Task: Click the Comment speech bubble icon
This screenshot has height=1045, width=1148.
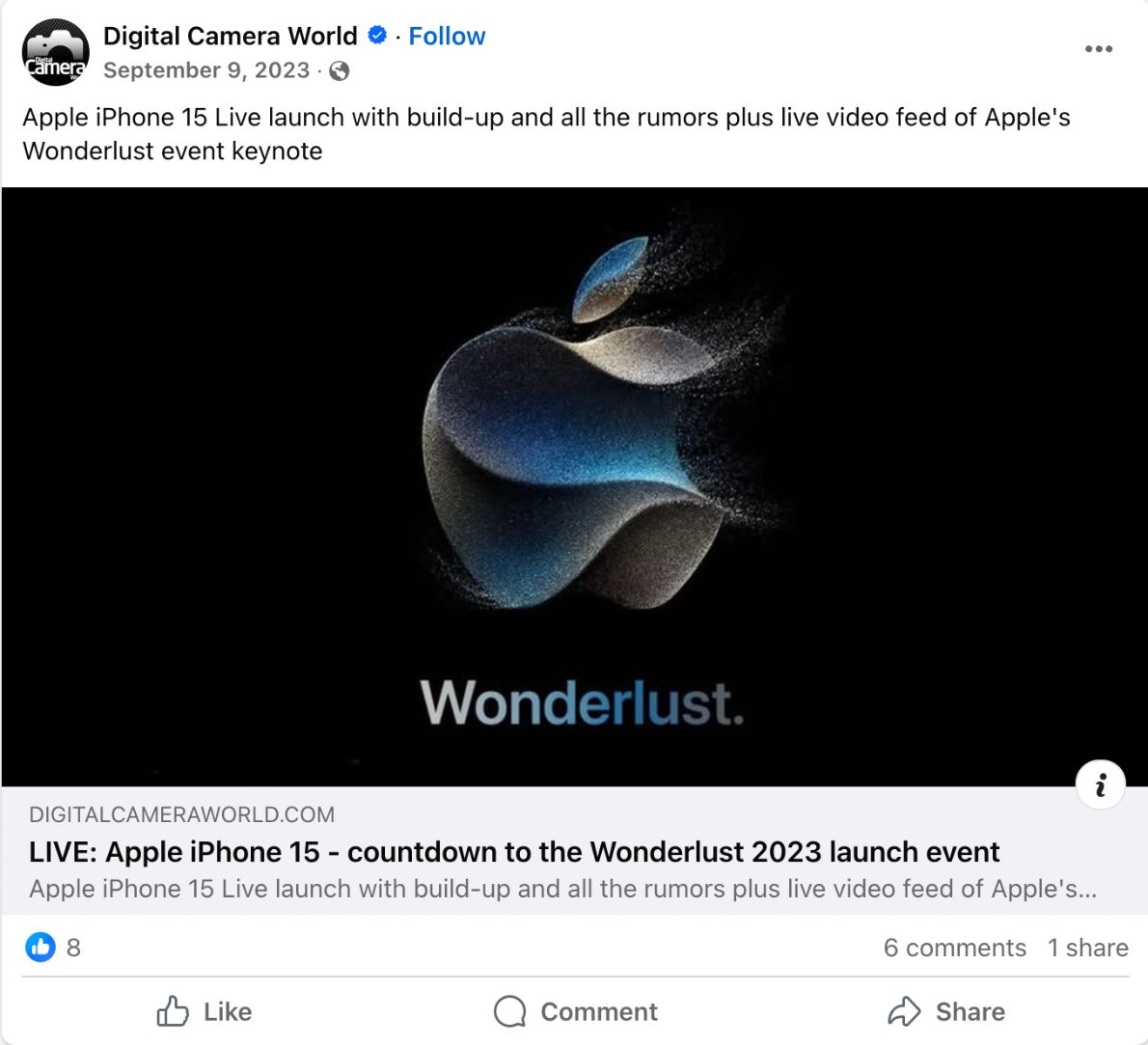Action: pos(508,1011)
